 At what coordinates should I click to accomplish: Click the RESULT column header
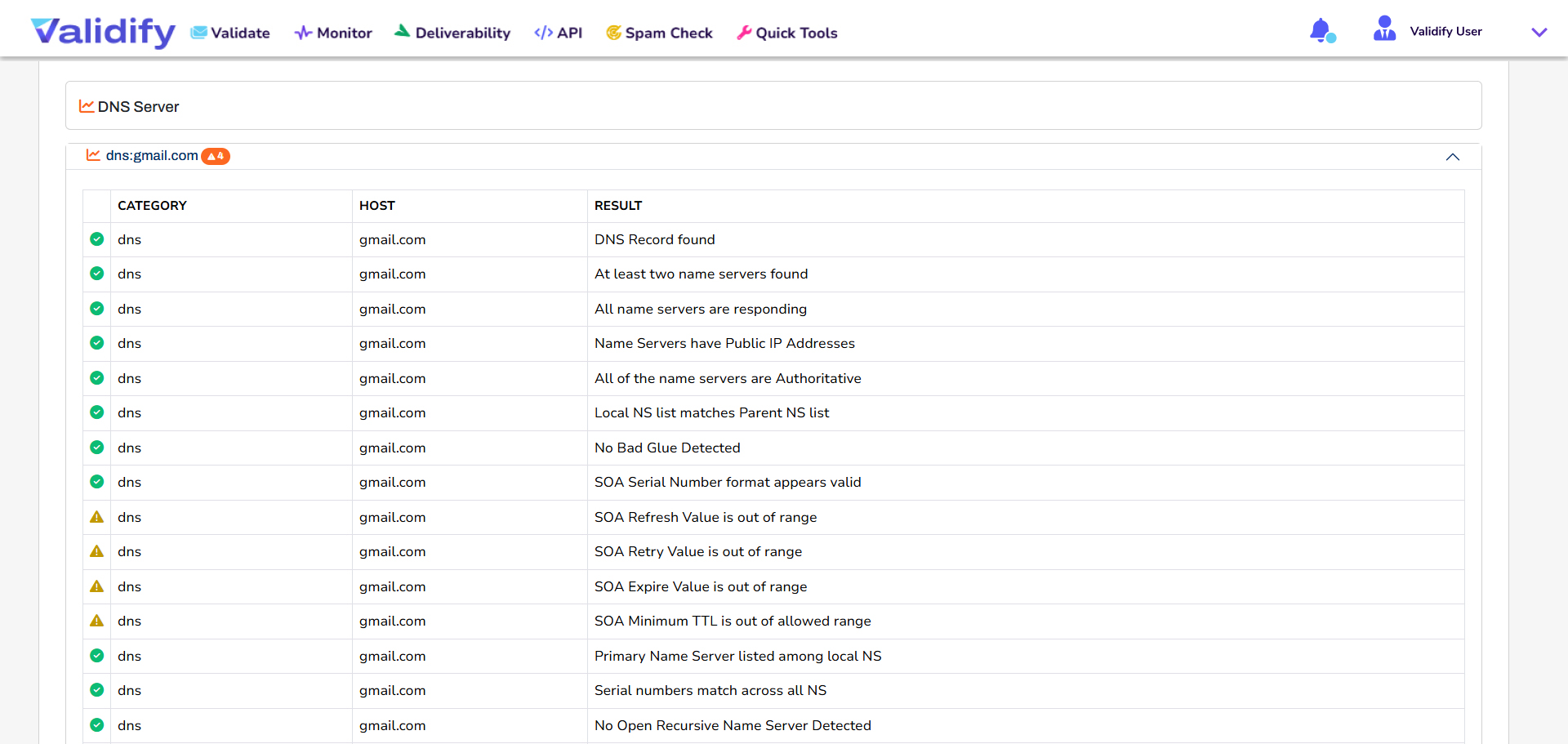pos(618,206)
